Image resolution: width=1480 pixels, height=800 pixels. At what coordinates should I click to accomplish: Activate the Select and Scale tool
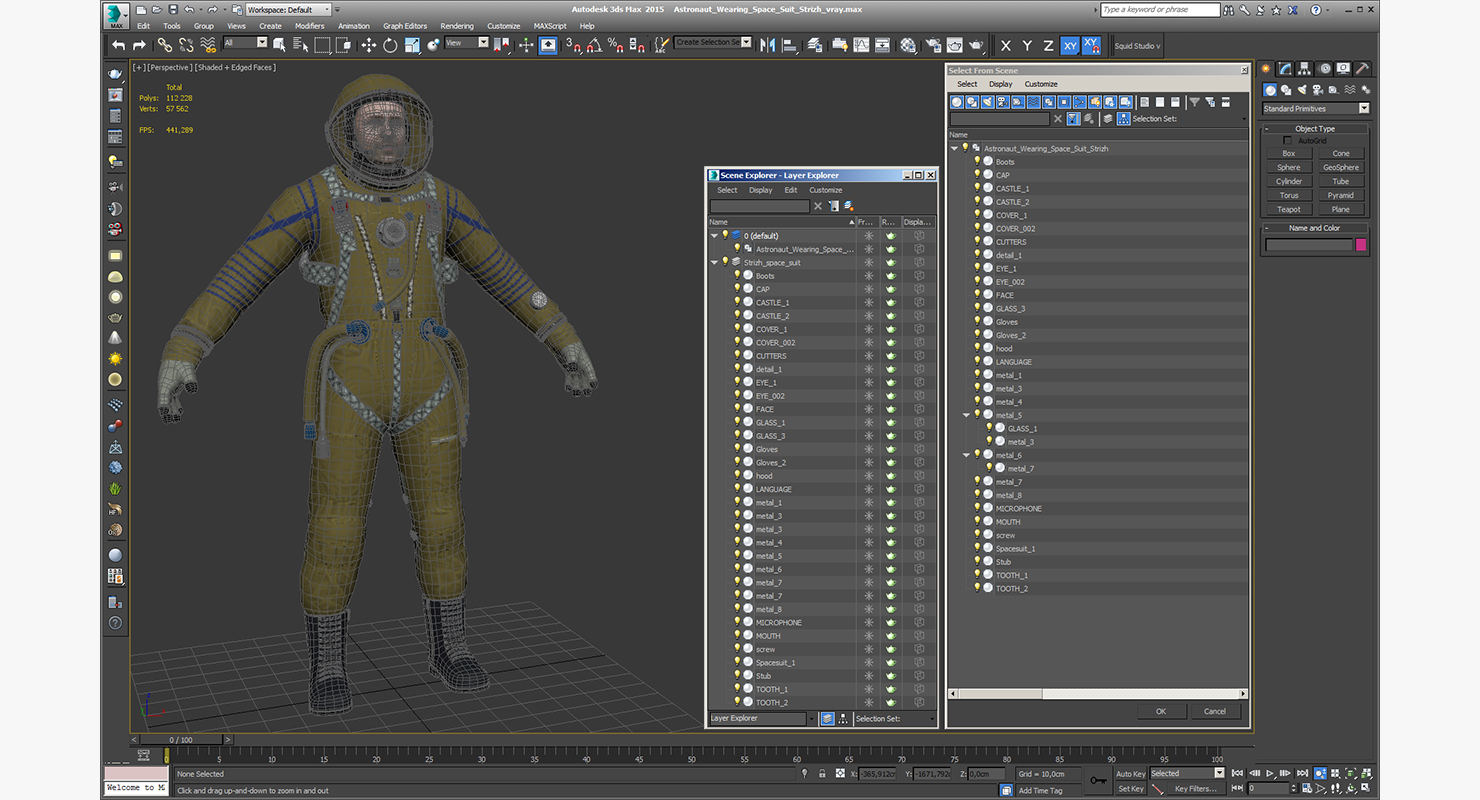[411, 45]
